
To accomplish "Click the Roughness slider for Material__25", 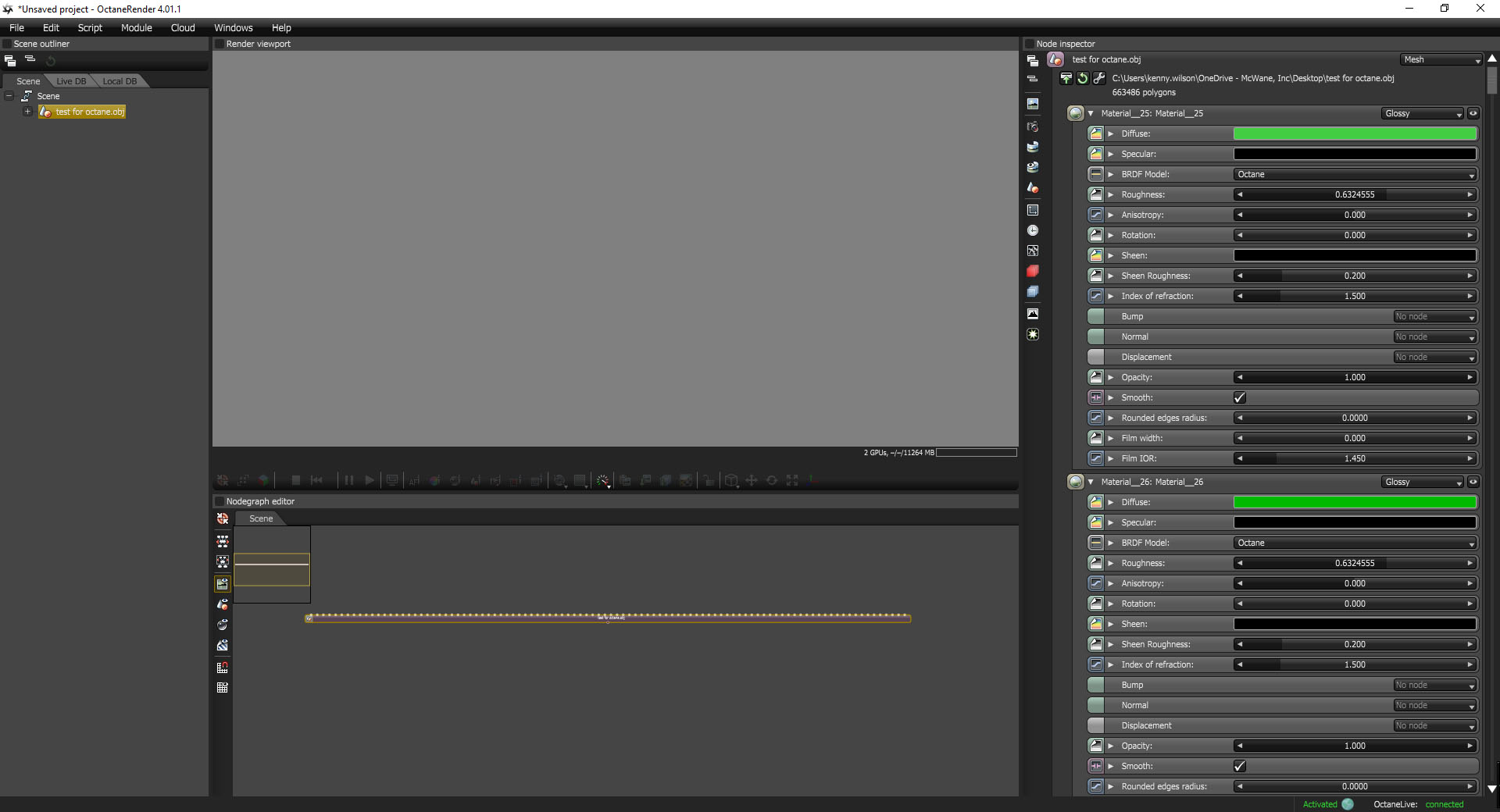I will [1355, 194].
